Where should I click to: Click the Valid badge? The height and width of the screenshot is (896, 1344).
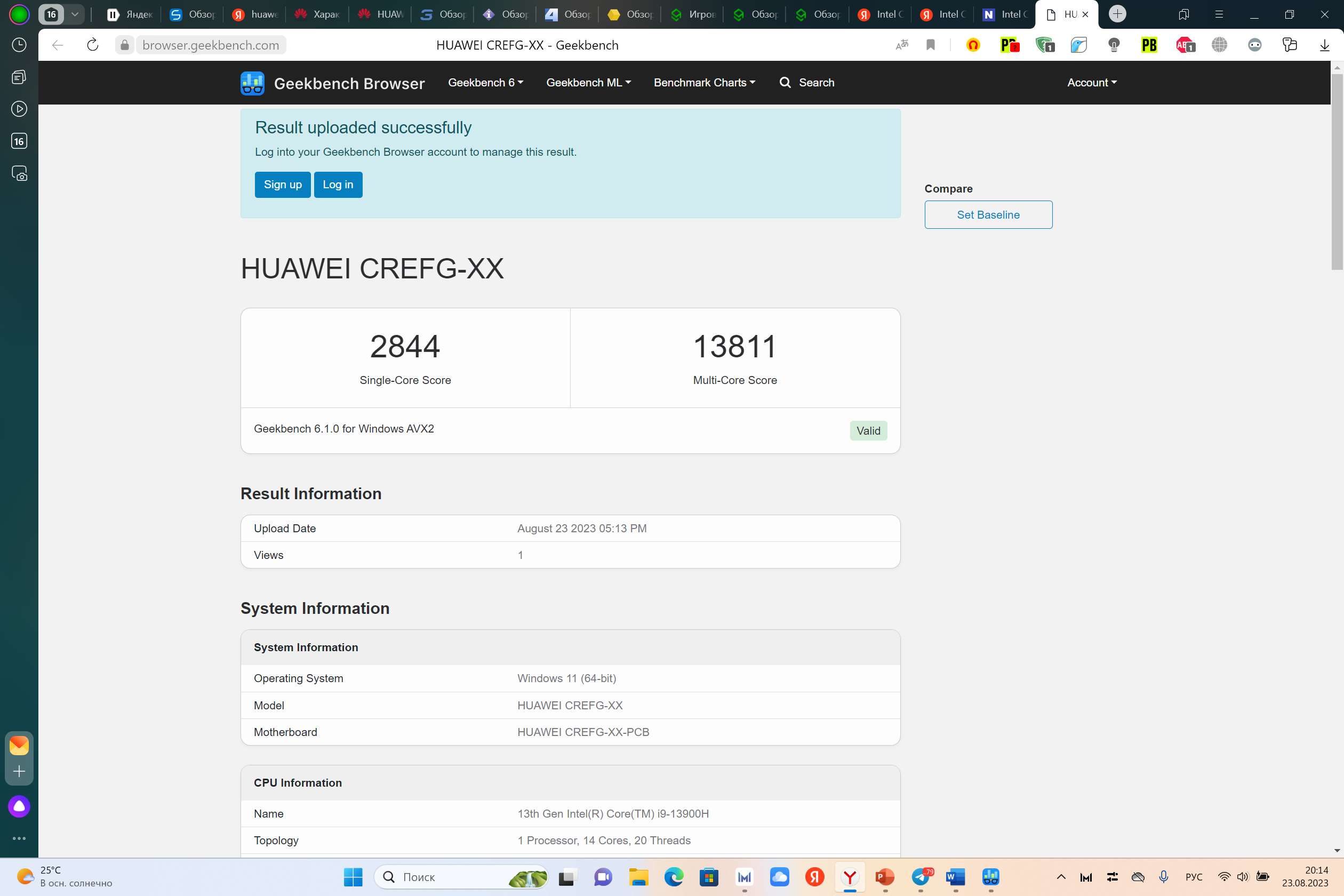click(868, 431)
